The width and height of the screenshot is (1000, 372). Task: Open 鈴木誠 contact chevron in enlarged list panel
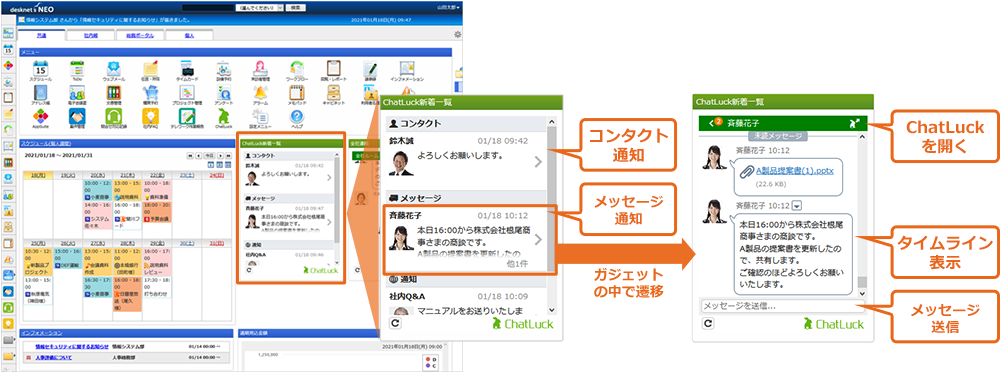[x=538, y=162]
